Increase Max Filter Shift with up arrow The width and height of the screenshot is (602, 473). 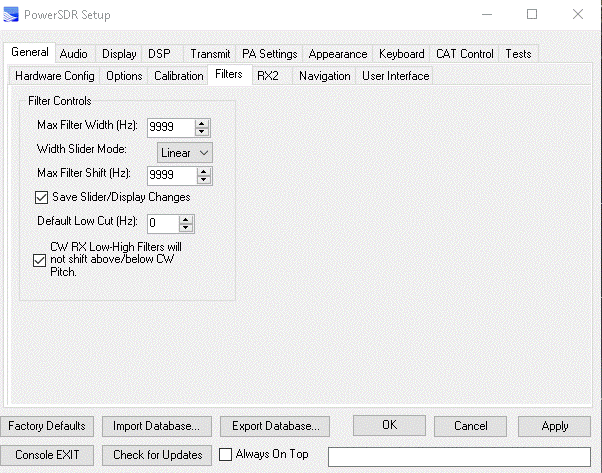coord(204,172)
